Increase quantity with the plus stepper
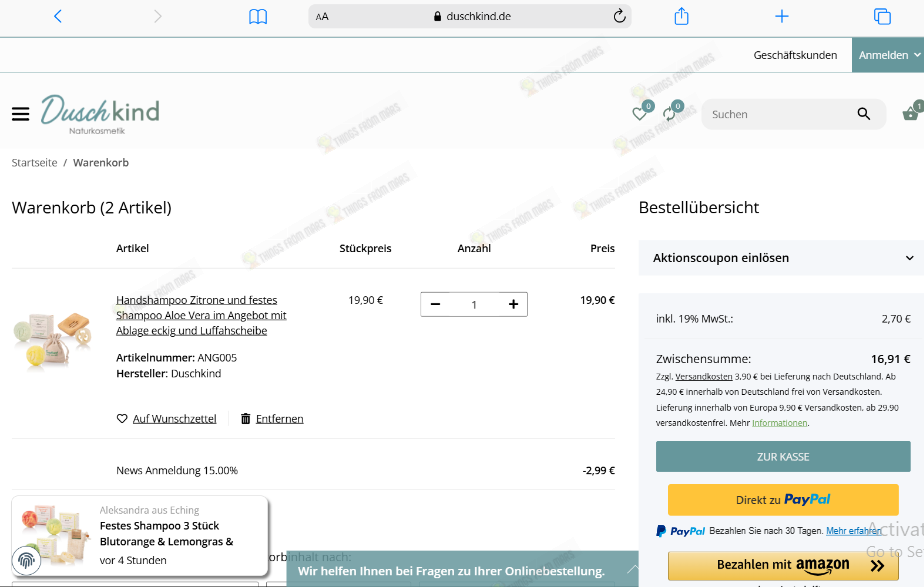 coord(513,304)
